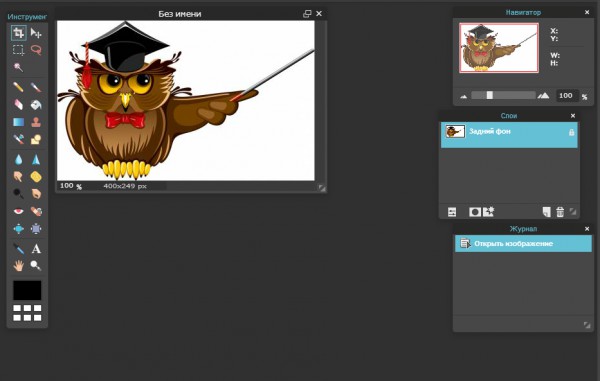Select the Eraser tool
The width and height of the screenshot is (600, 381).
18,104
